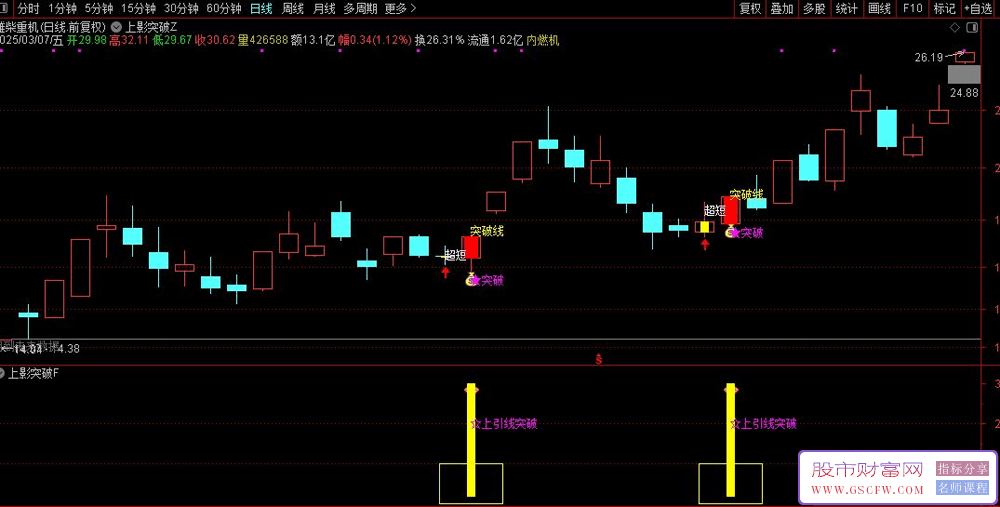The width and height of the screenshot is (1000, 507).
Task: Click the second 上引线突破 yellow bar
Action: point(730,440)
